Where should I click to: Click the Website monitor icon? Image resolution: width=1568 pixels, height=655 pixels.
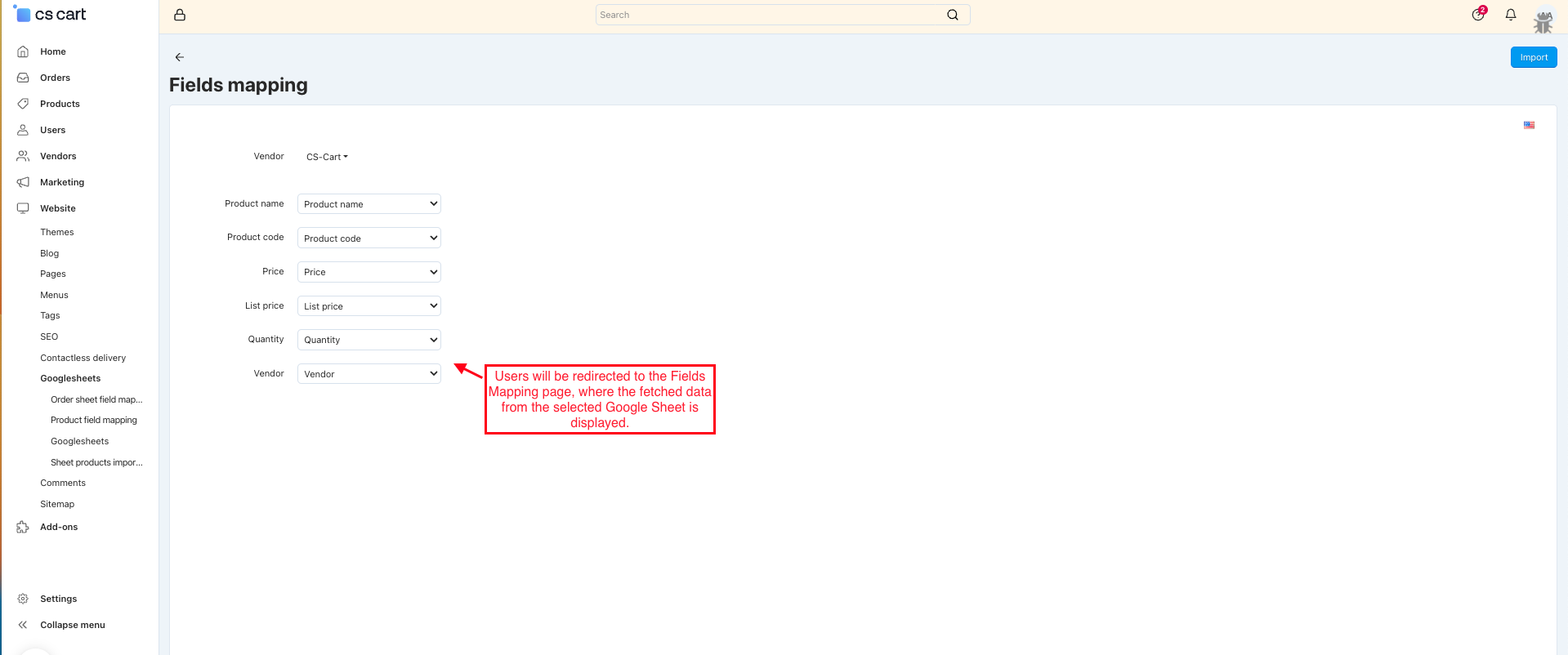click(23, 208)
